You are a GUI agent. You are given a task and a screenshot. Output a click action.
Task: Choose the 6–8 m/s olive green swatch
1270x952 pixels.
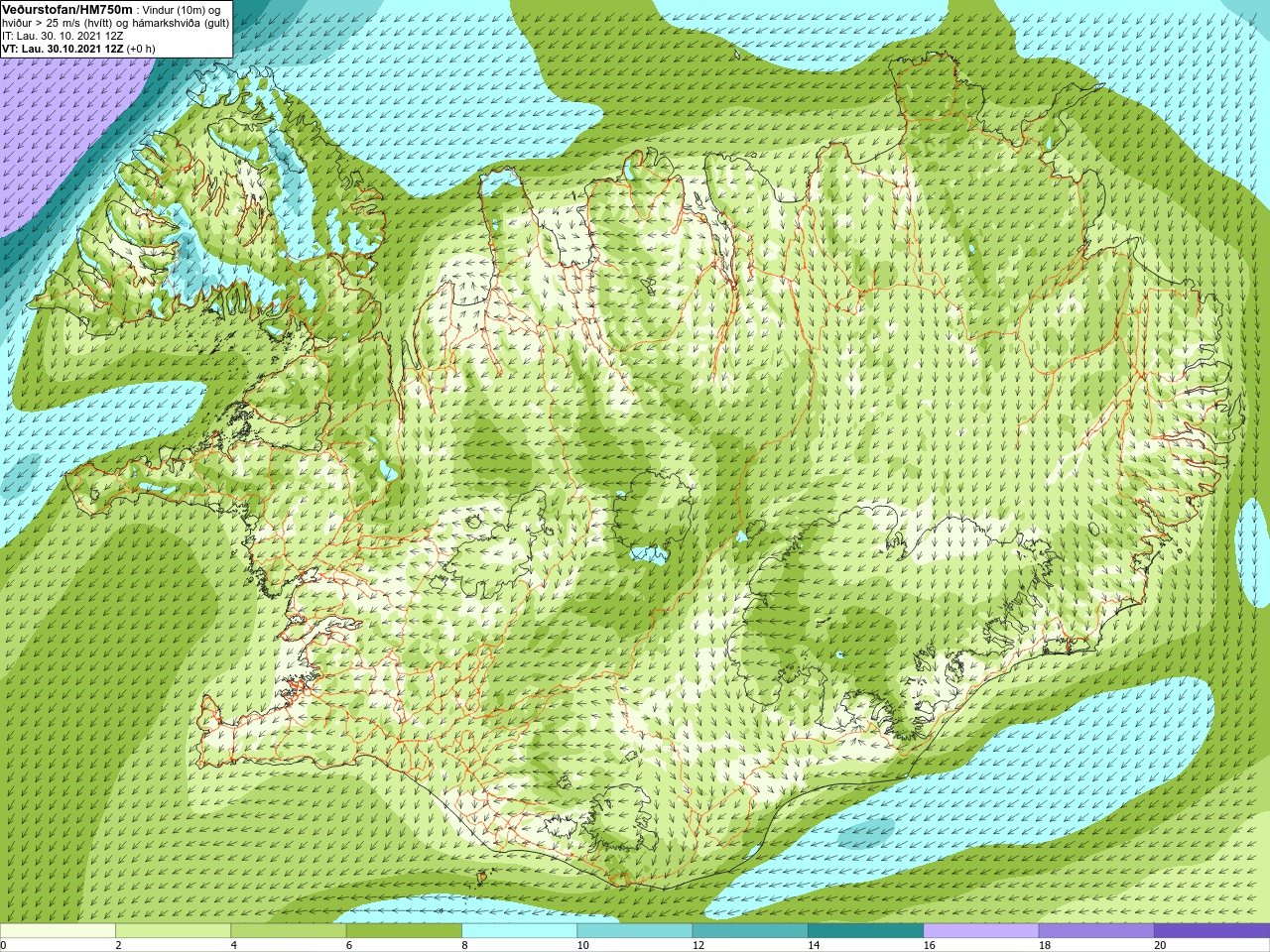coord(404,931)
